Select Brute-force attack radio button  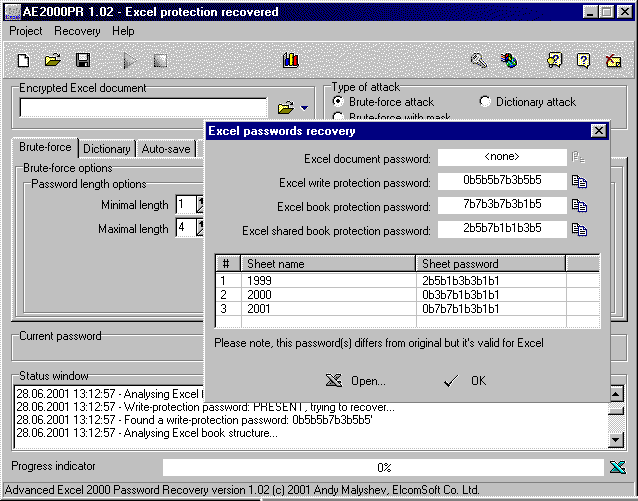(x=338, y=102)
